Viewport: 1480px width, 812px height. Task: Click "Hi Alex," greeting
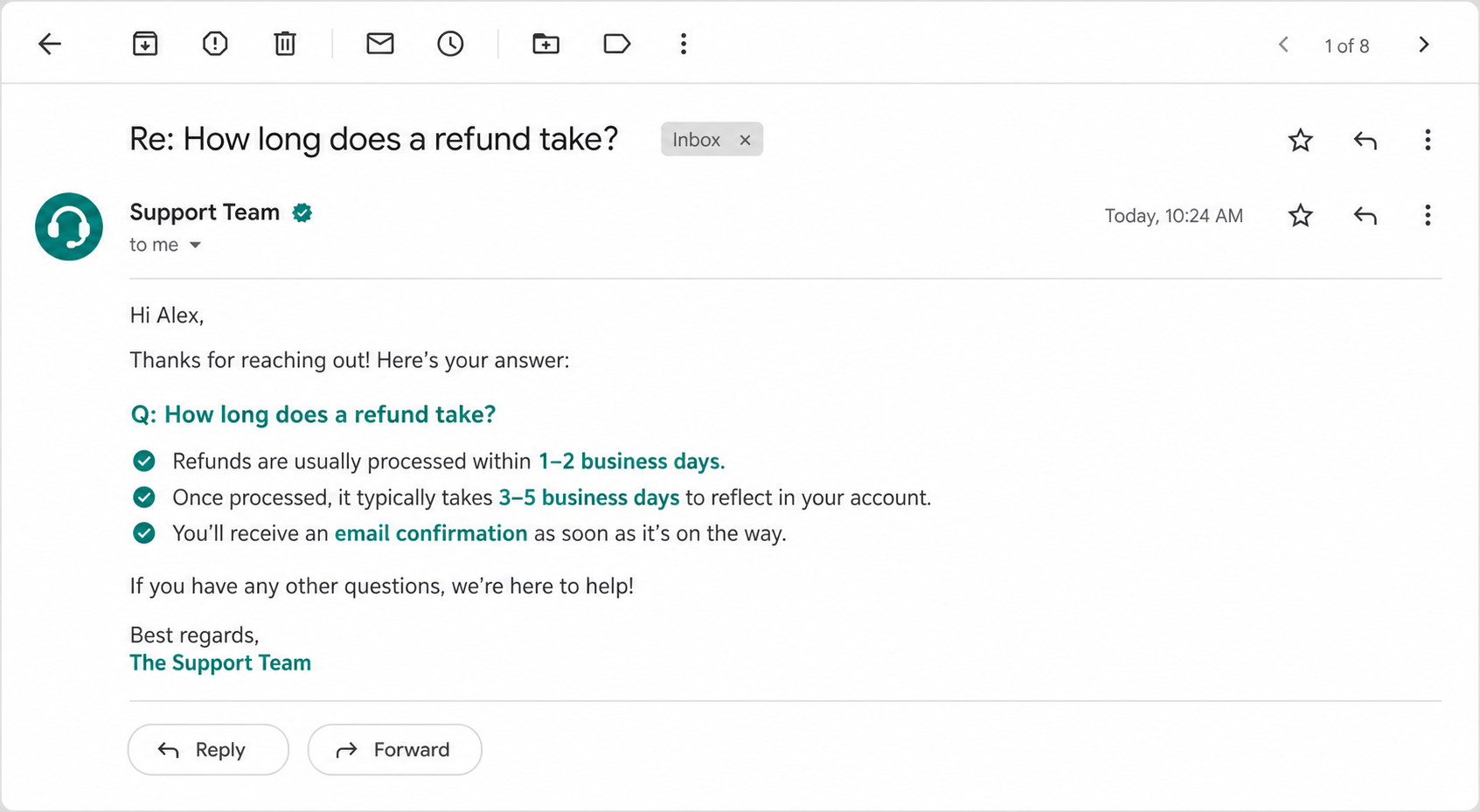[x=167, y=316]
